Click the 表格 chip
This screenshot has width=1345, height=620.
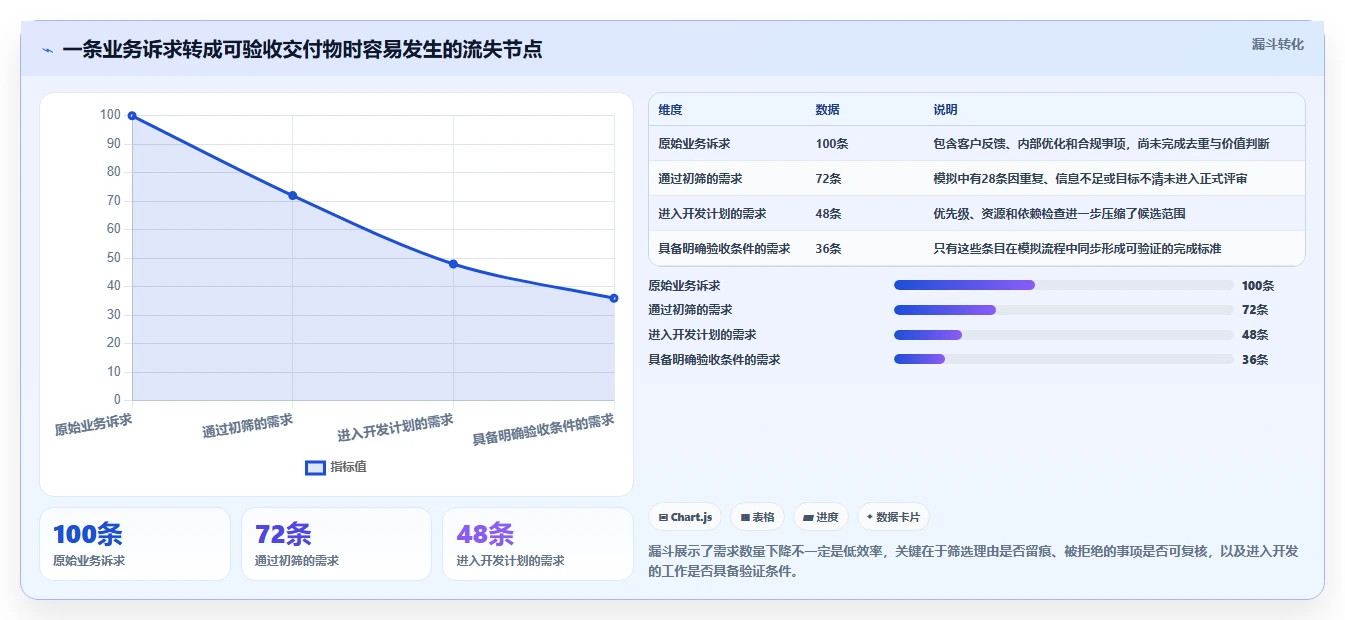(x=758, y=517)
